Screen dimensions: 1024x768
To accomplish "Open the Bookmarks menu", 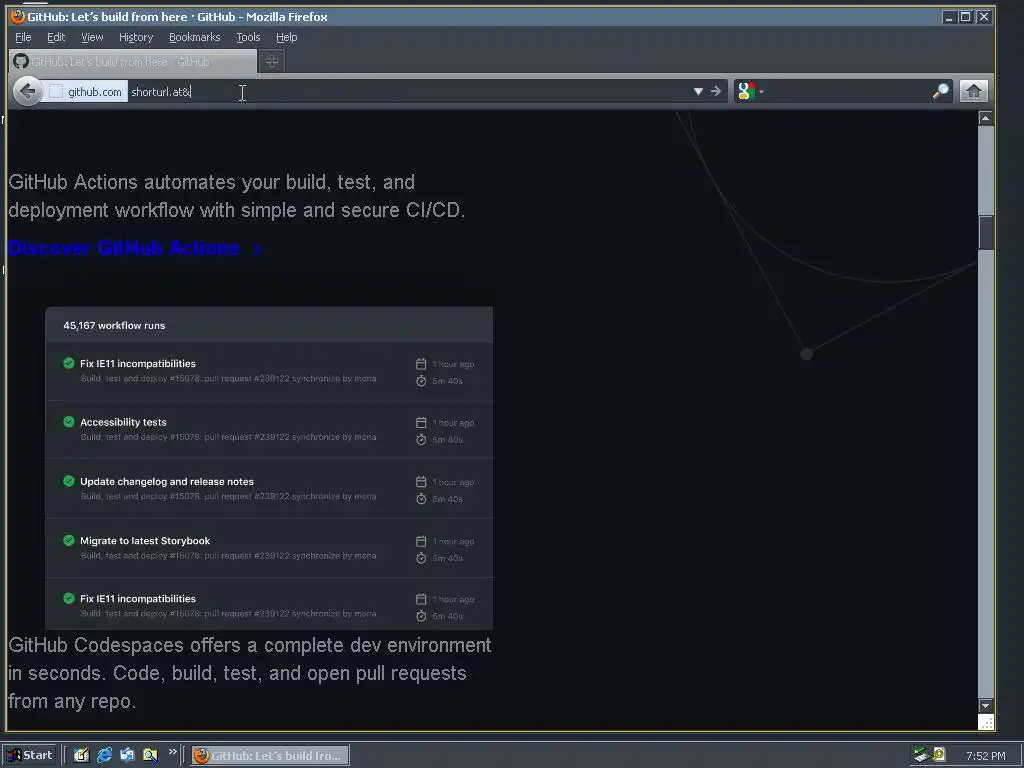I will click(x=195, y=37).
